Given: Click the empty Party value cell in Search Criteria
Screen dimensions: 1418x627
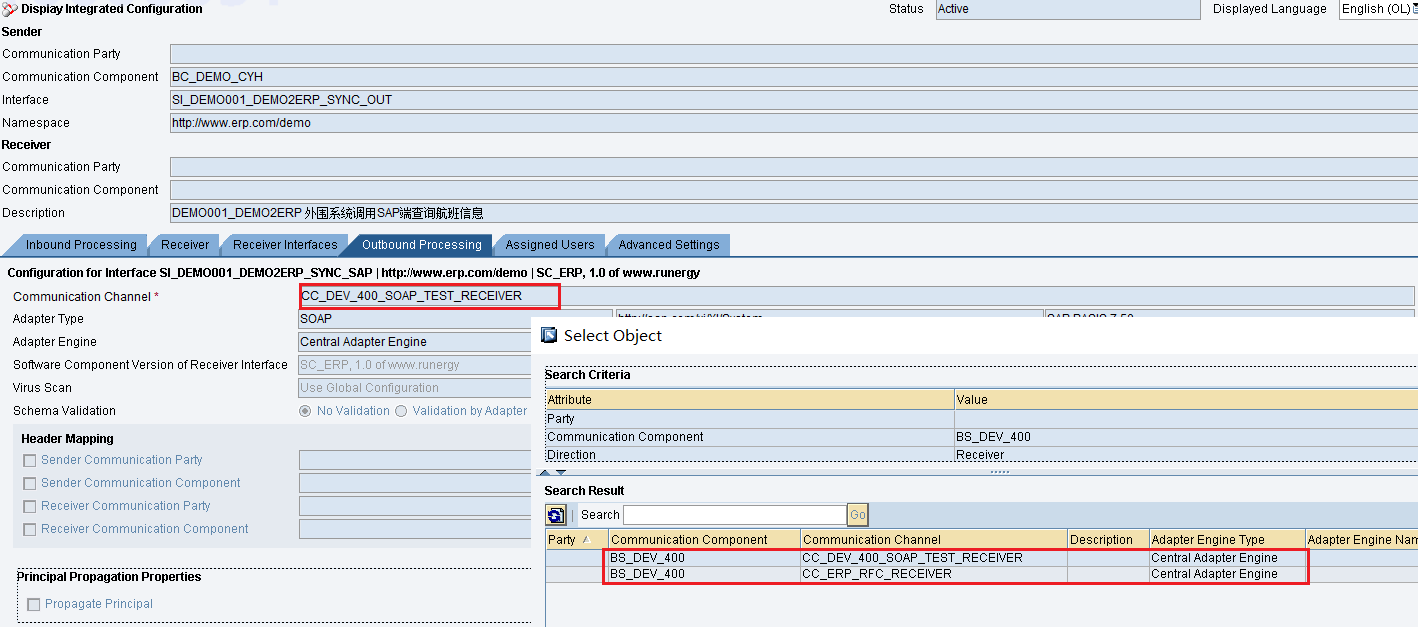Looking at the screenshot, I should click(x=1186, y=419).
